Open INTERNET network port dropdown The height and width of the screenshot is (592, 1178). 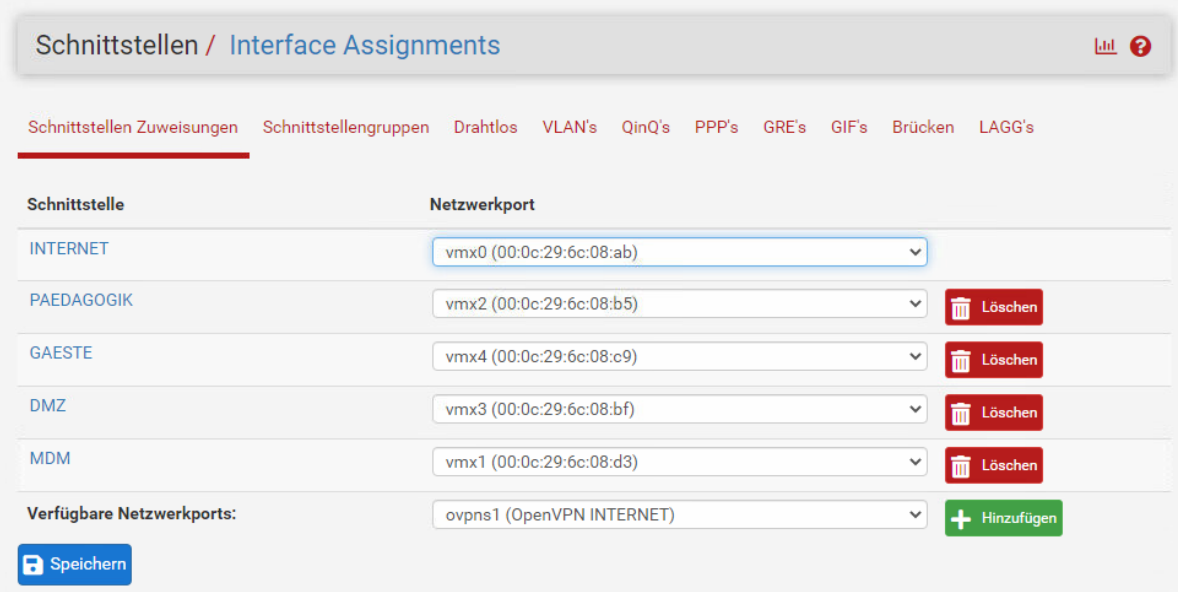point(679,252)
